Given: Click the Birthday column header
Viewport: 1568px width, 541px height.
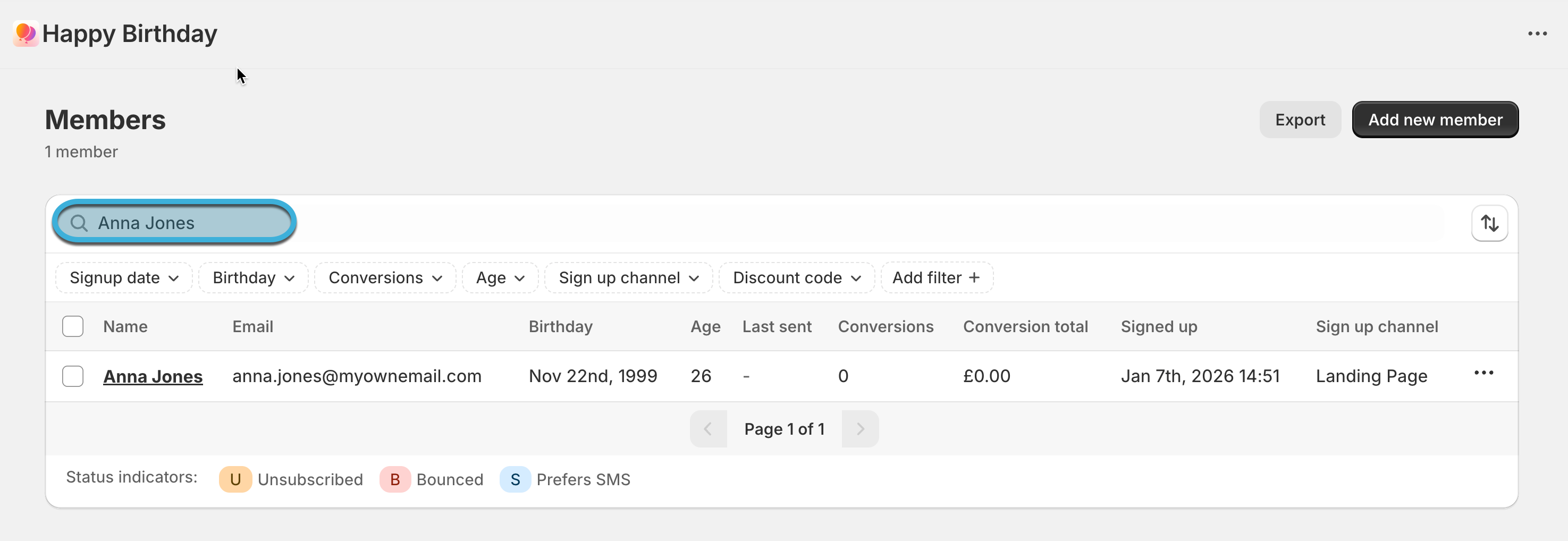Looking at the screenshot, I should point(561,327).
